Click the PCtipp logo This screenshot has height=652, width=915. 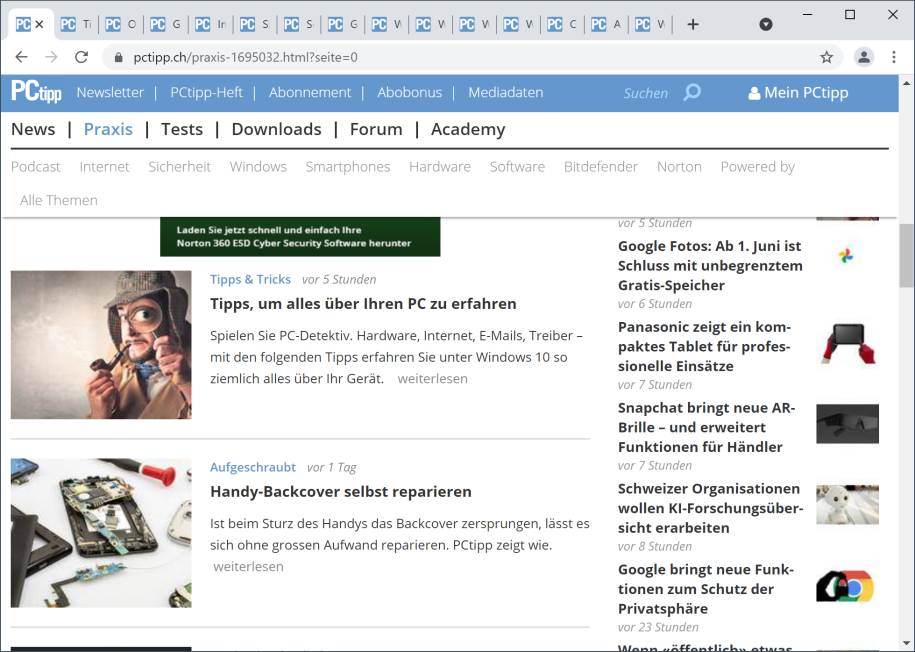point(36,92)
